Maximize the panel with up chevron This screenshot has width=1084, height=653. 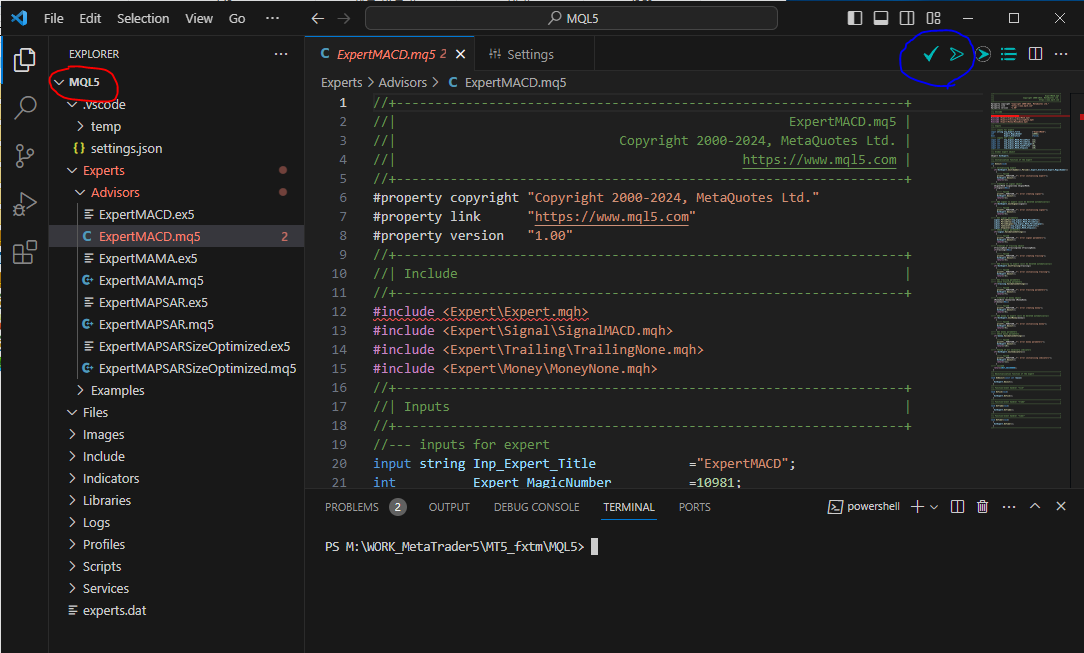click(x=1035, y=507)
